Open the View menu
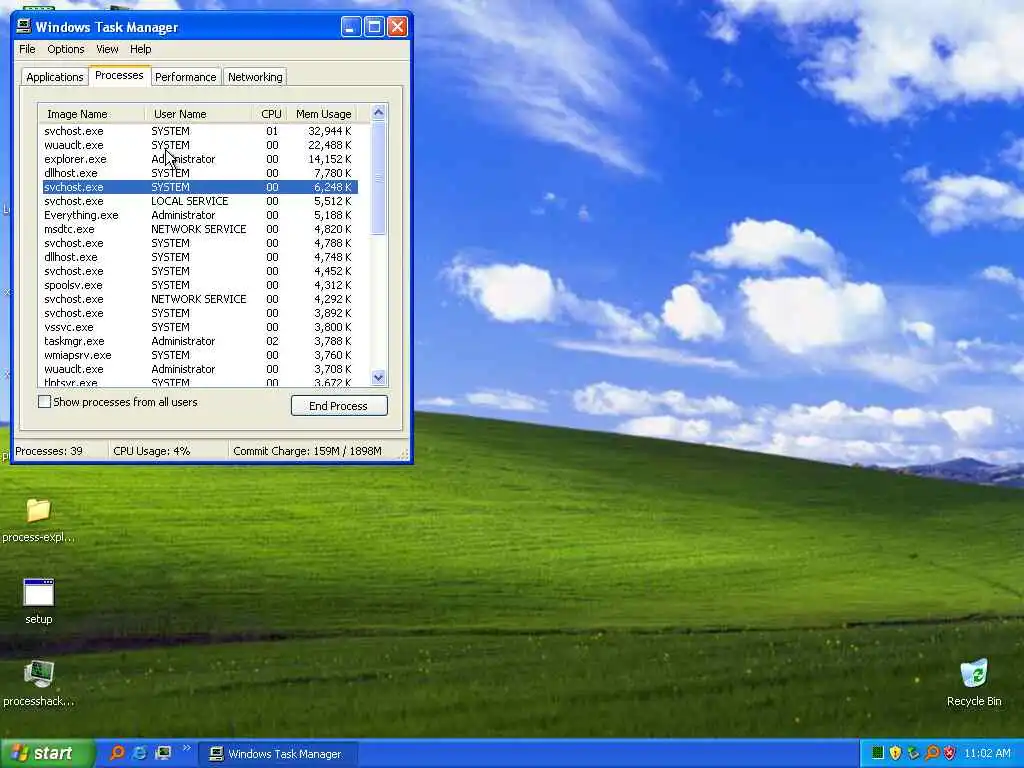 (107, 49)
